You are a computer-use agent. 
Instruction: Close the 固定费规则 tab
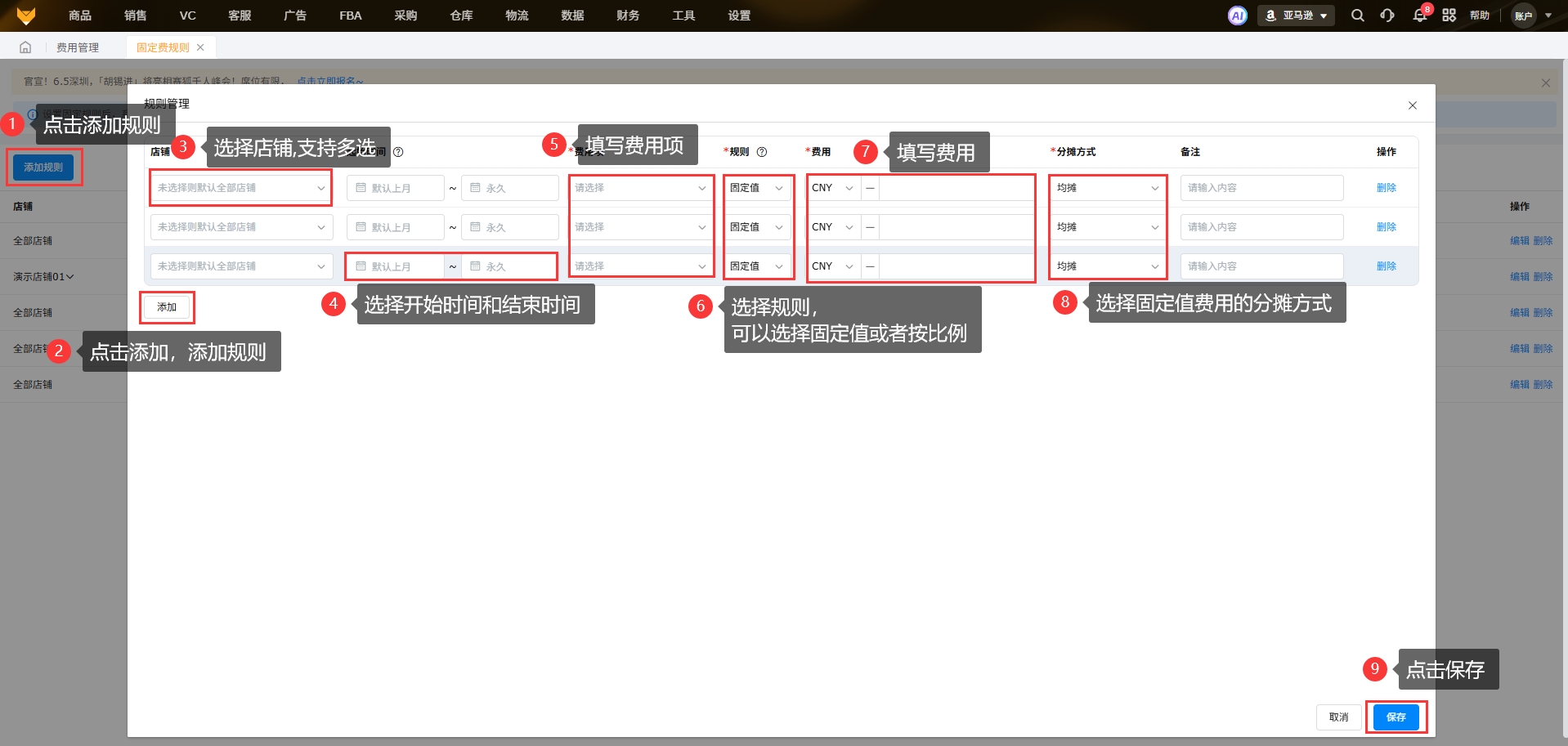[x=200, y=47]
